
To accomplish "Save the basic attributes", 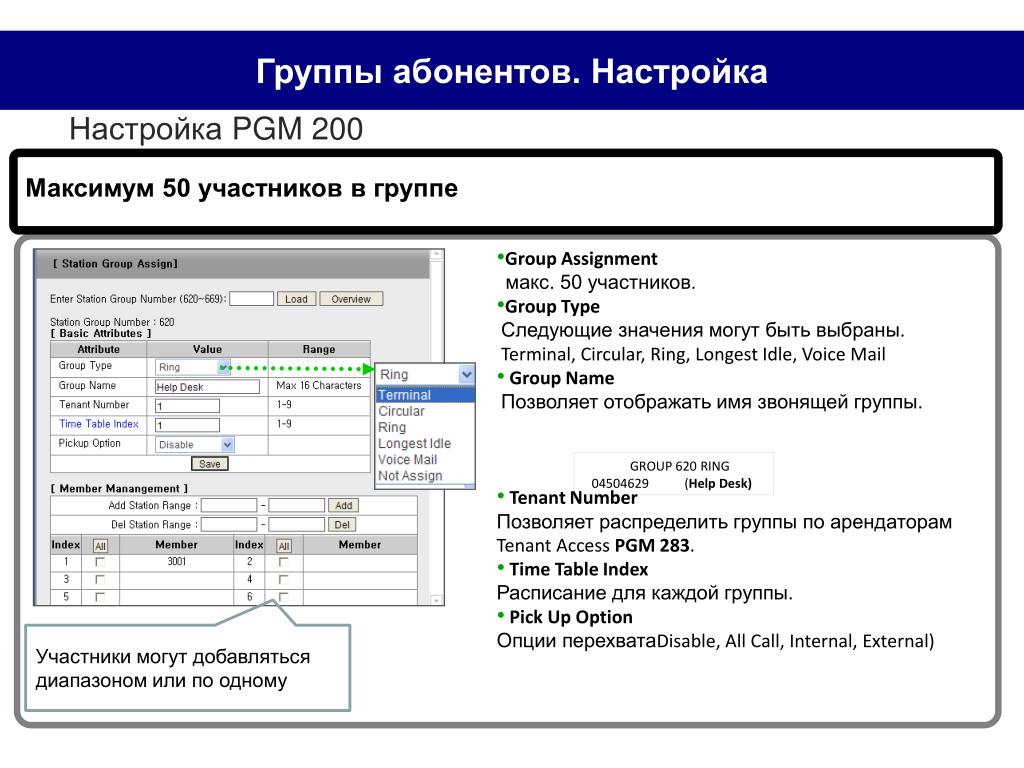I will (x=210, y=464).
